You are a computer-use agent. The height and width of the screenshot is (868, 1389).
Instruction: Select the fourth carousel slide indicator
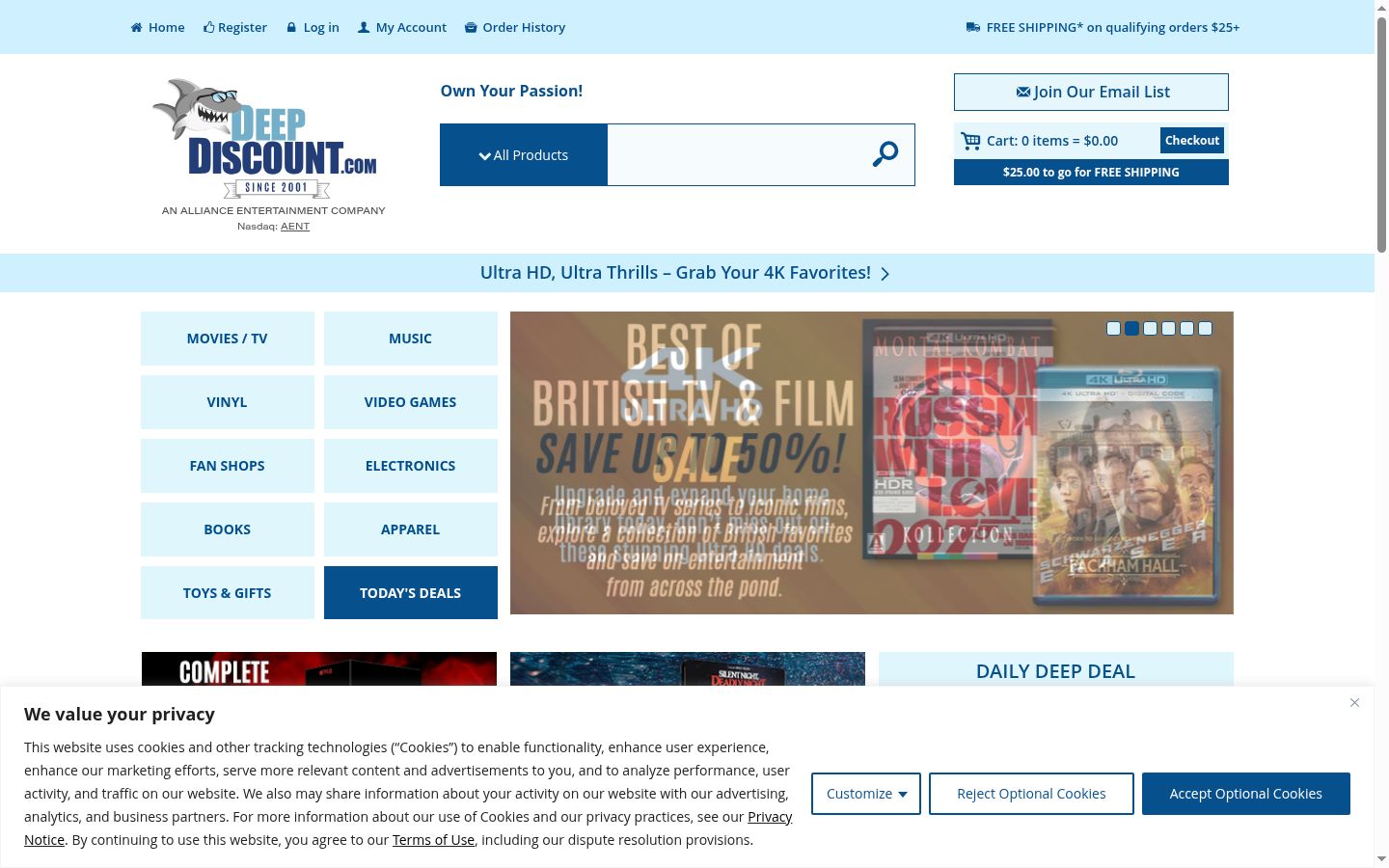point(1168,329)
